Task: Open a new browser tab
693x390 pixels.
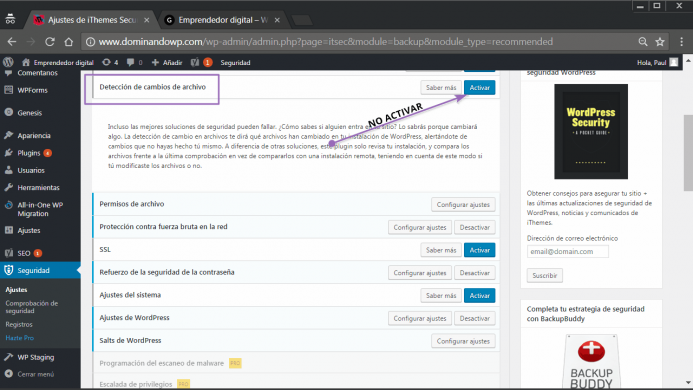Action: [x=302, y=20]
